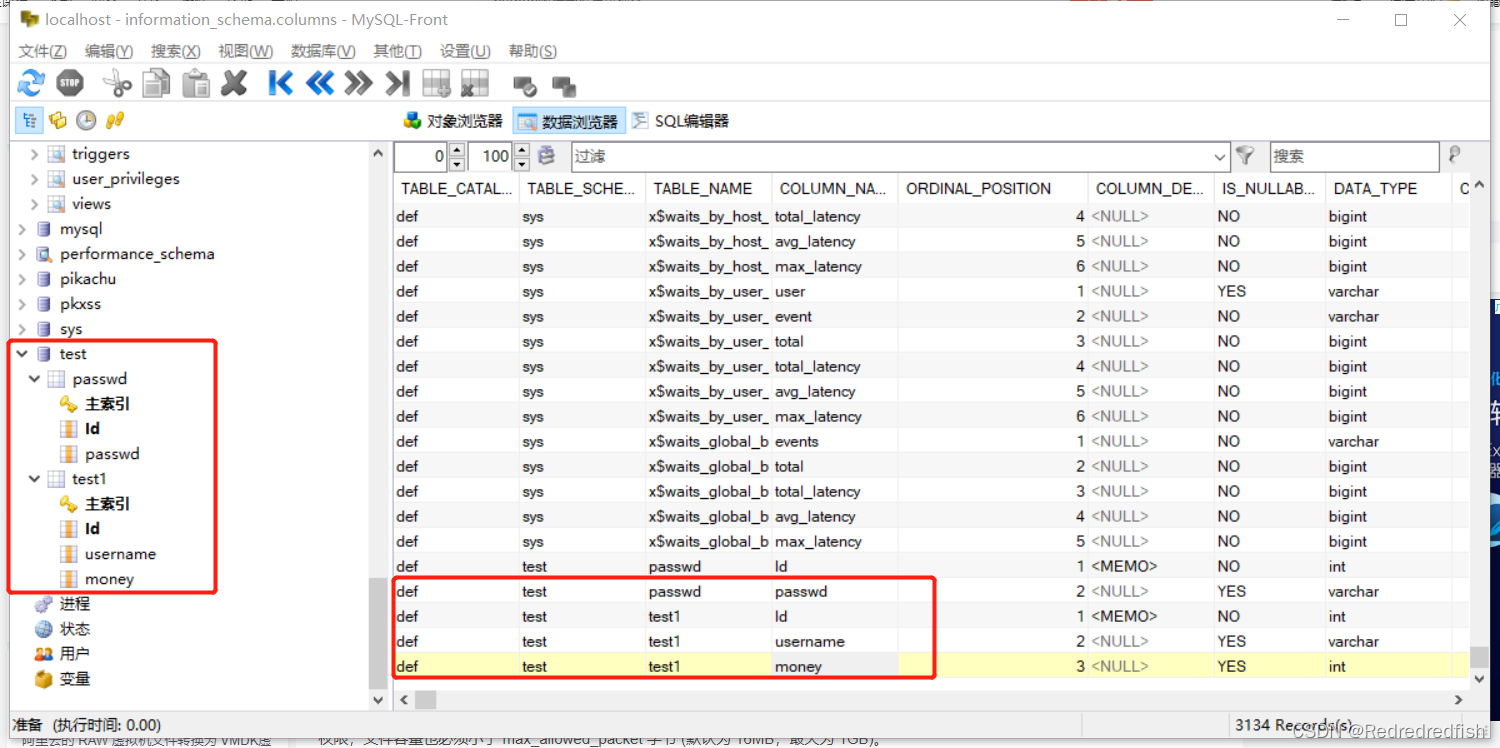Image resolution: width=1500 pixels, height=748 pixels.
Task: Click the Paste clipboard icon
Action: [195, 83]
